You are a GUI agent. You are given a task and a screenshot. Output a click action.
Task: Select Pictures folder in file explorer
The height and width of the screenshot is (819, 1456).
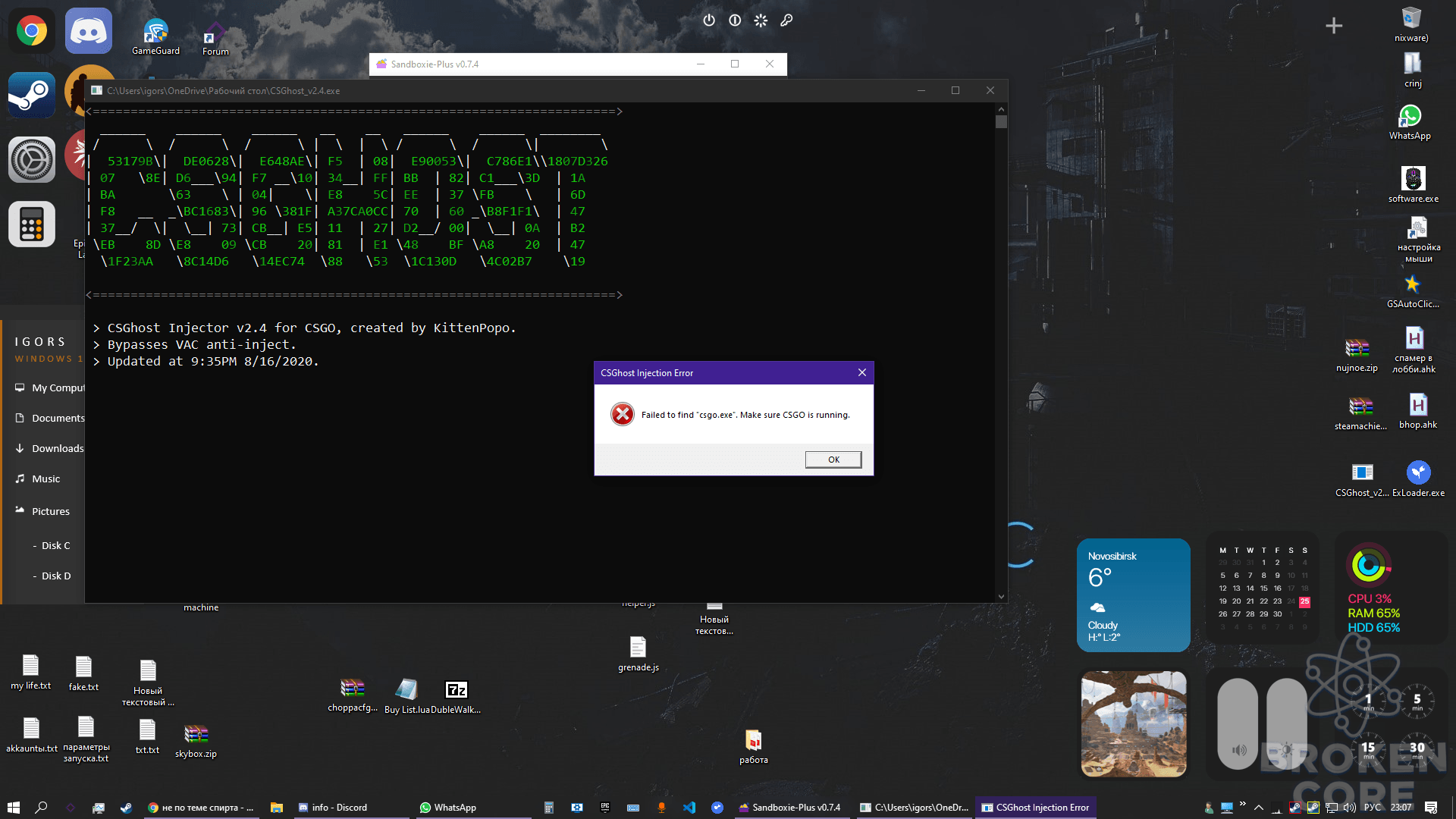coord(51,510)
